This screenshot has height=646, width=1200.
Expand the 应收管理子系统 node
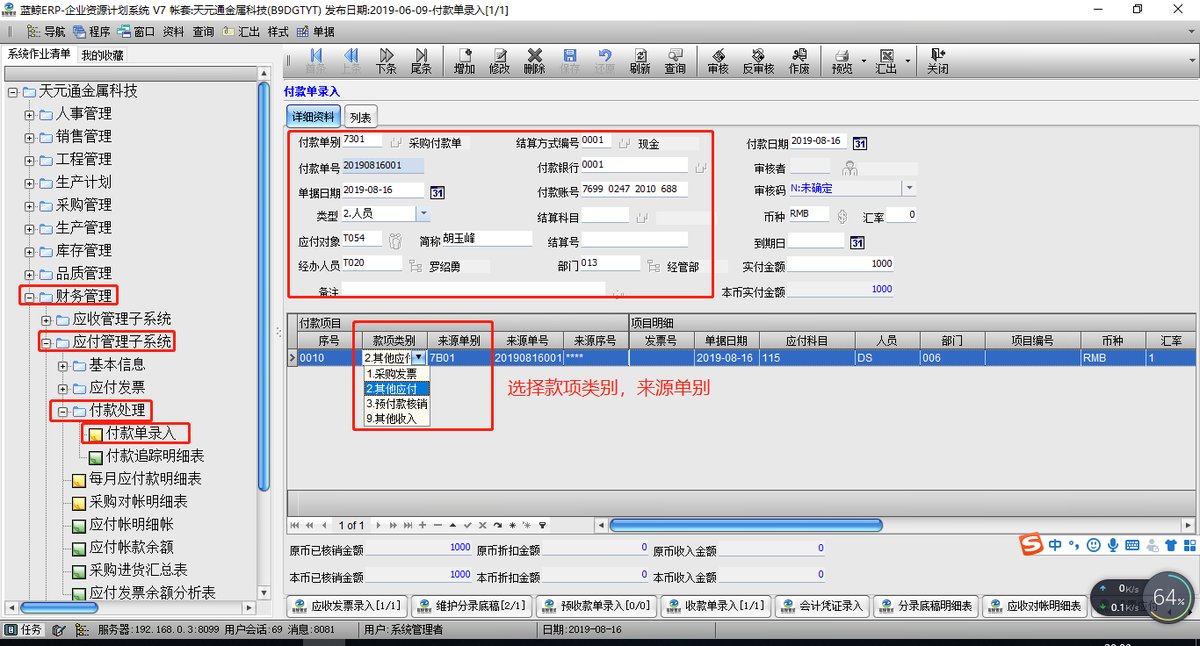point(45,320)
